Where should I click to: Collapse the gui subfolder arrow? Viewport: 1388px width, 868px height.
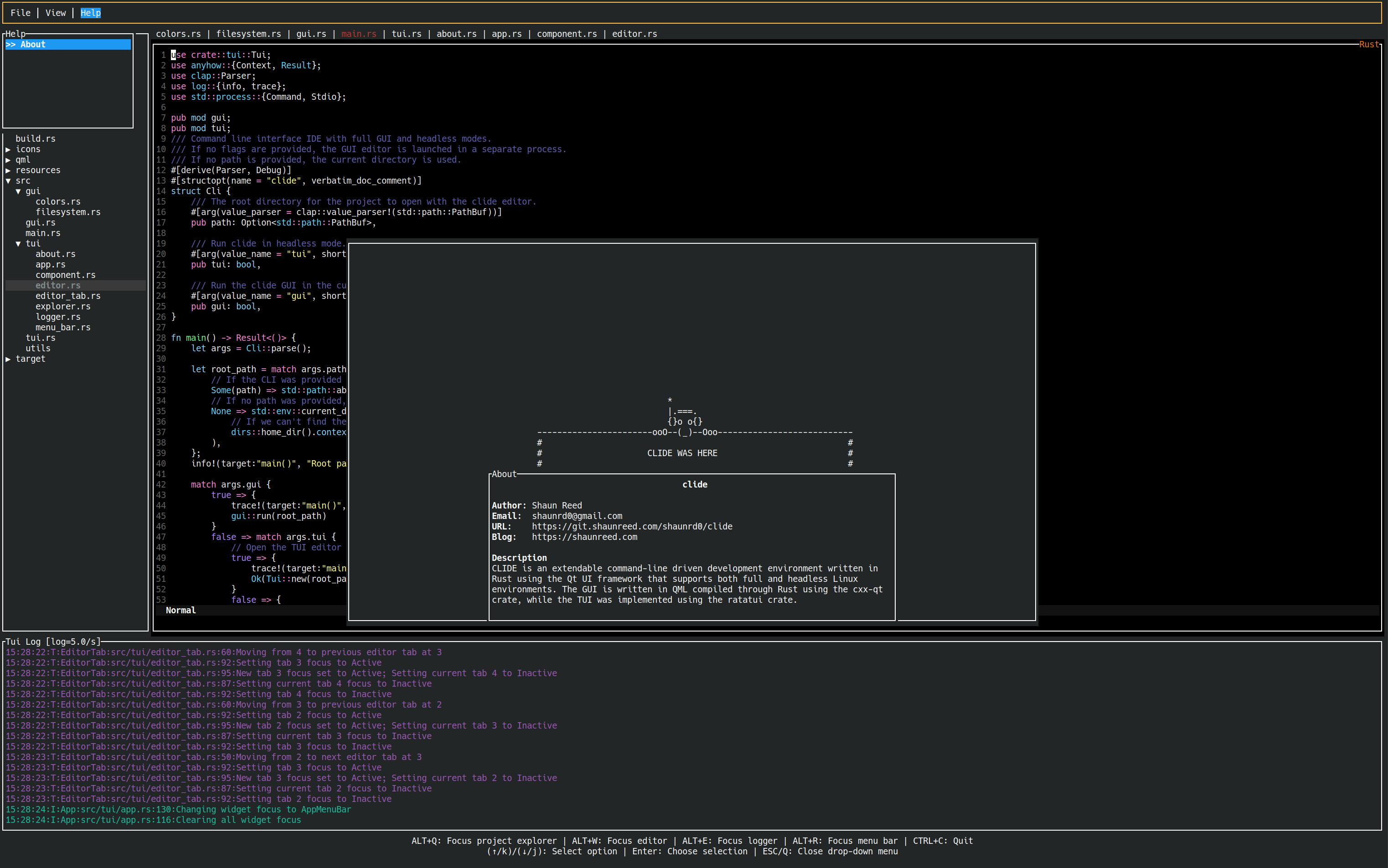pos(18,191)
